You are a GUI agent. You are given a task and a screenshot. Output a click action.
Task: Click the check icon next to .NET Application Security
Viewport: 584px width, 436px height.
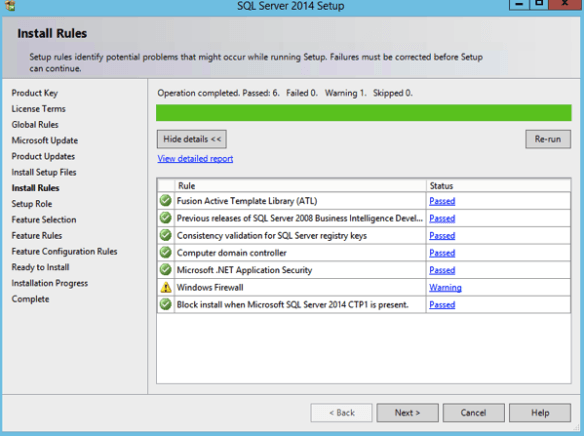(165, 270)
